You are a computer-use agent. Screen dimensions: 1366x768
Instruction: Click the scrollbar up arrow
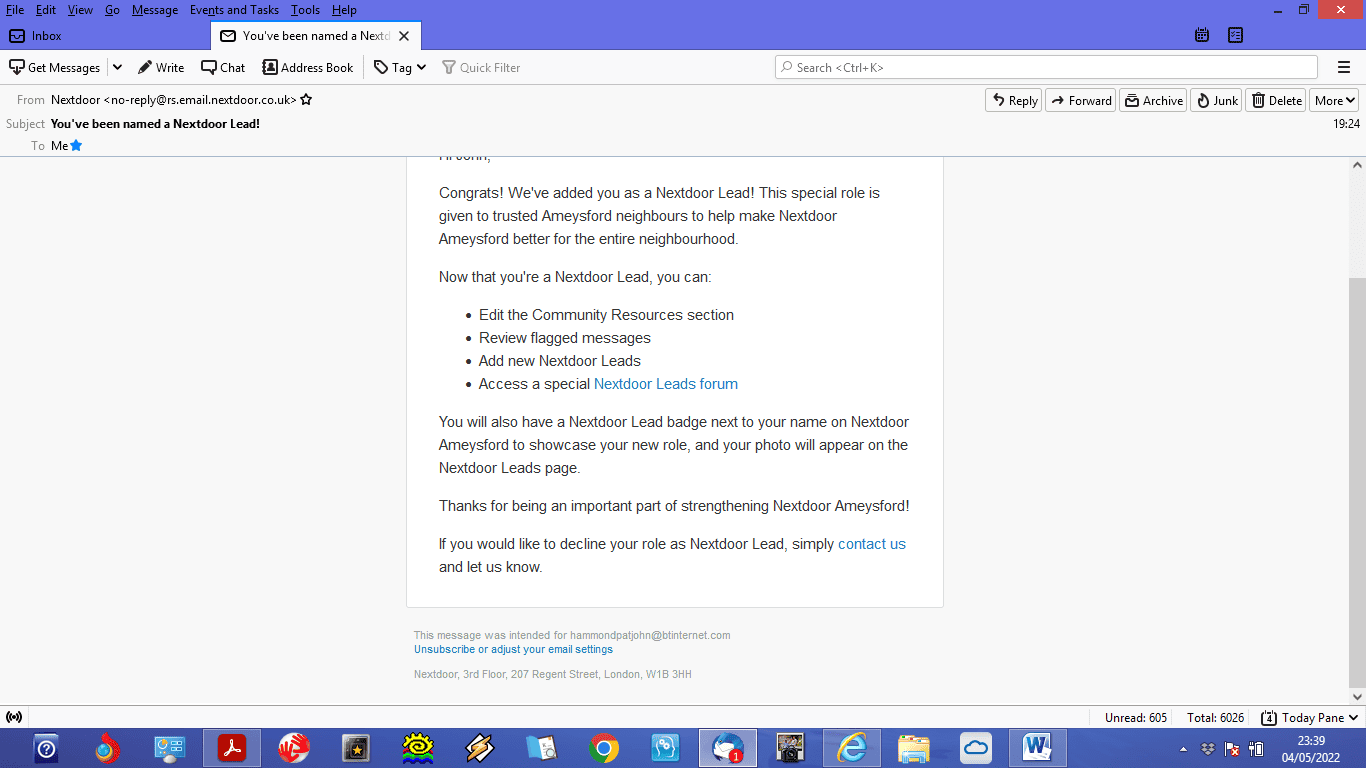pos(1357,165)
